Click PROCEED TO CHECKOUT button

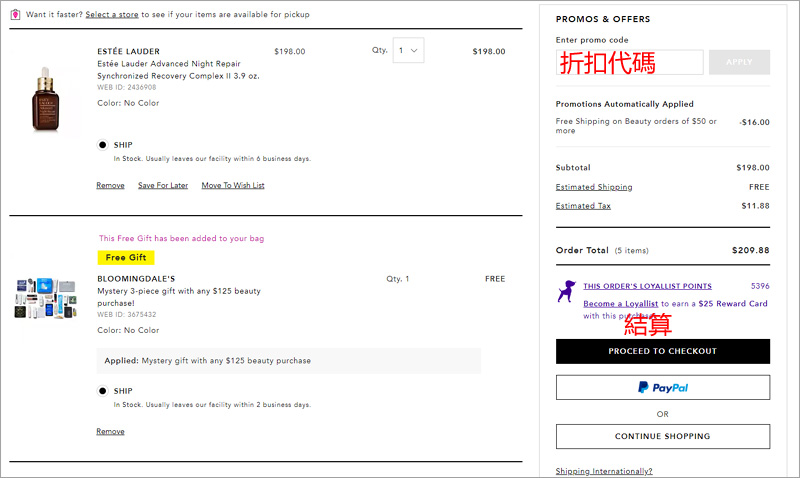663,351
